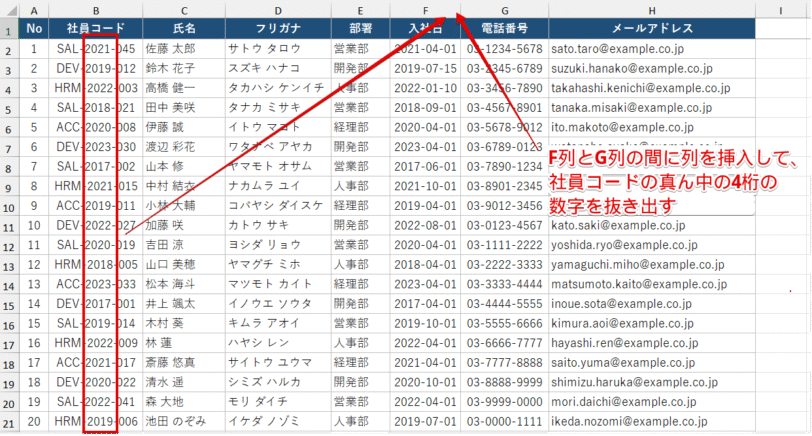Select column B header

[96, 10]
